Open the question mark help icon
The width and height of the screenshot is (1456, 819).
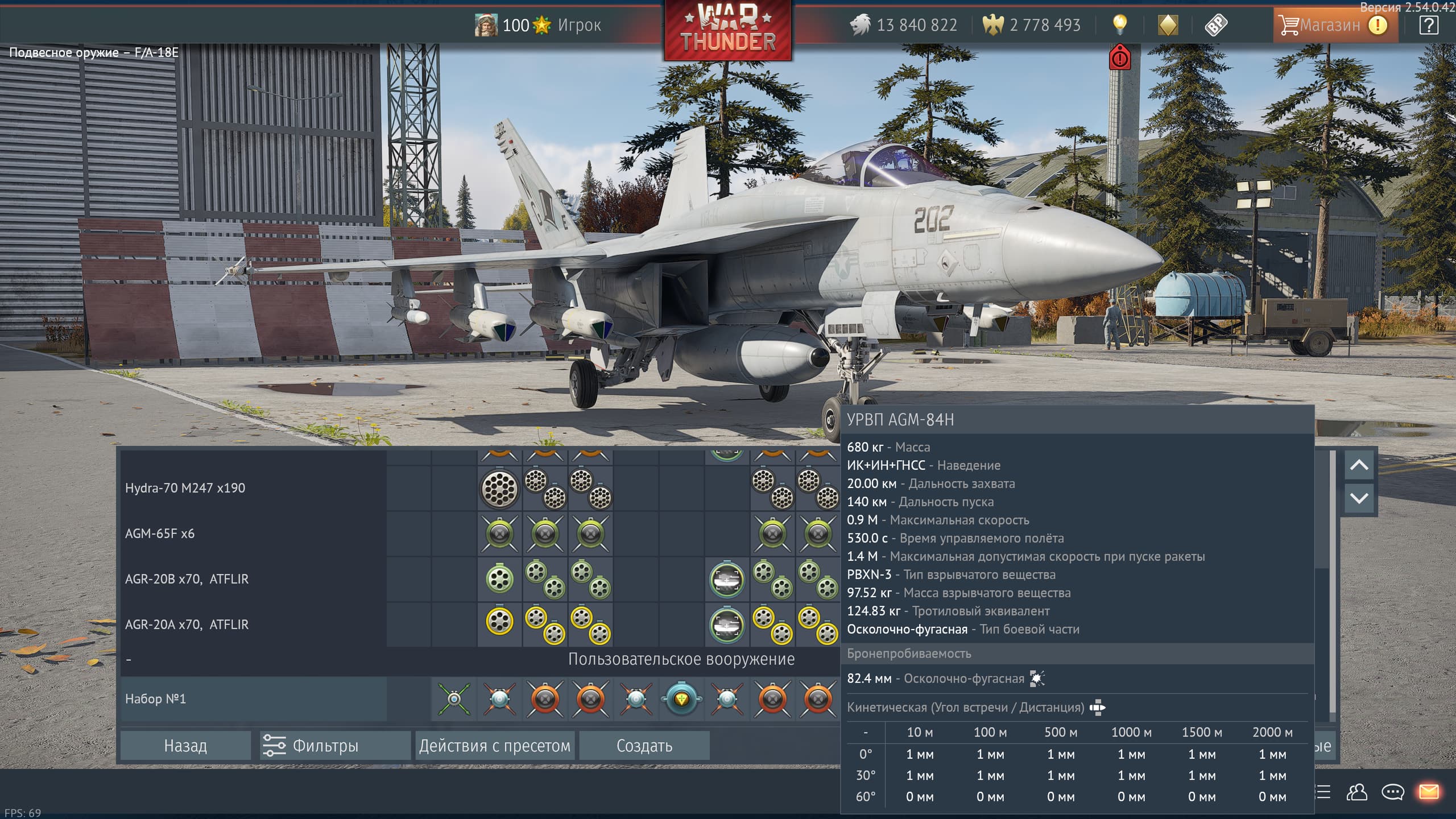click(1429, 25)
